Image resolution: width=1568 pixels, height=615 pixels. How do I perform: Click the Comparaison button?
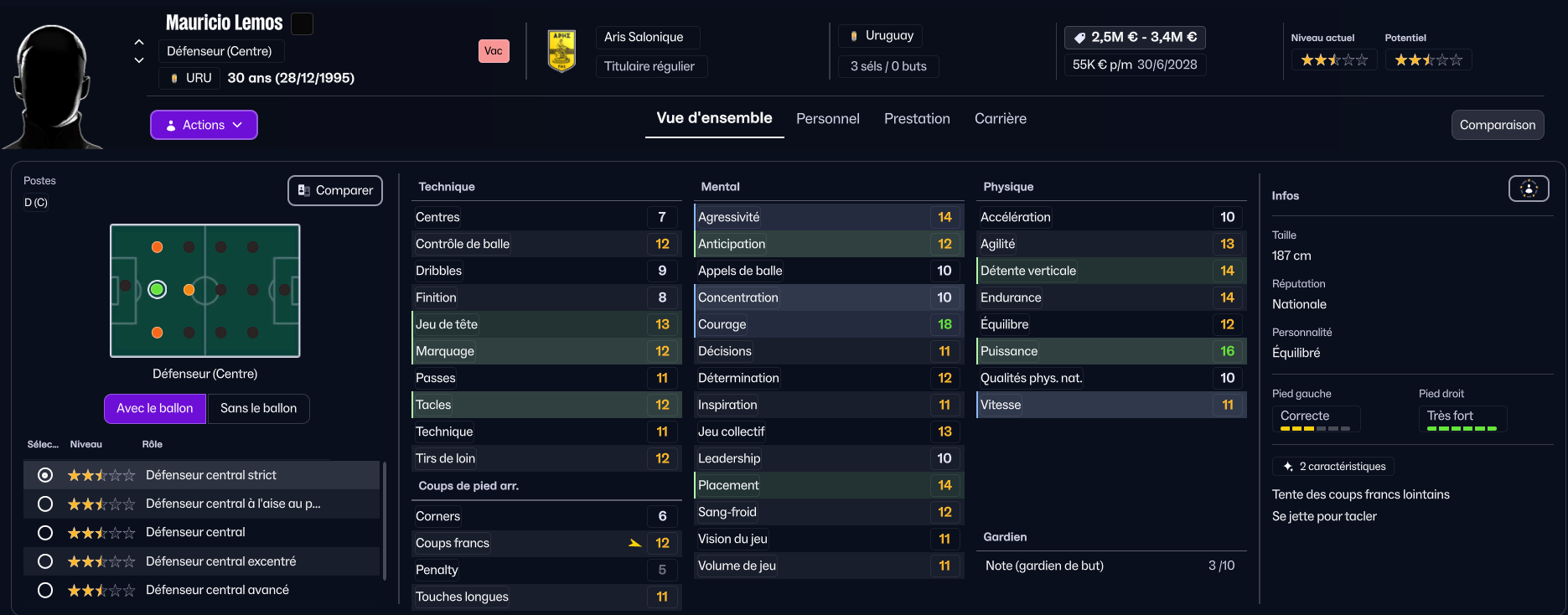(x=1497, y=125)
